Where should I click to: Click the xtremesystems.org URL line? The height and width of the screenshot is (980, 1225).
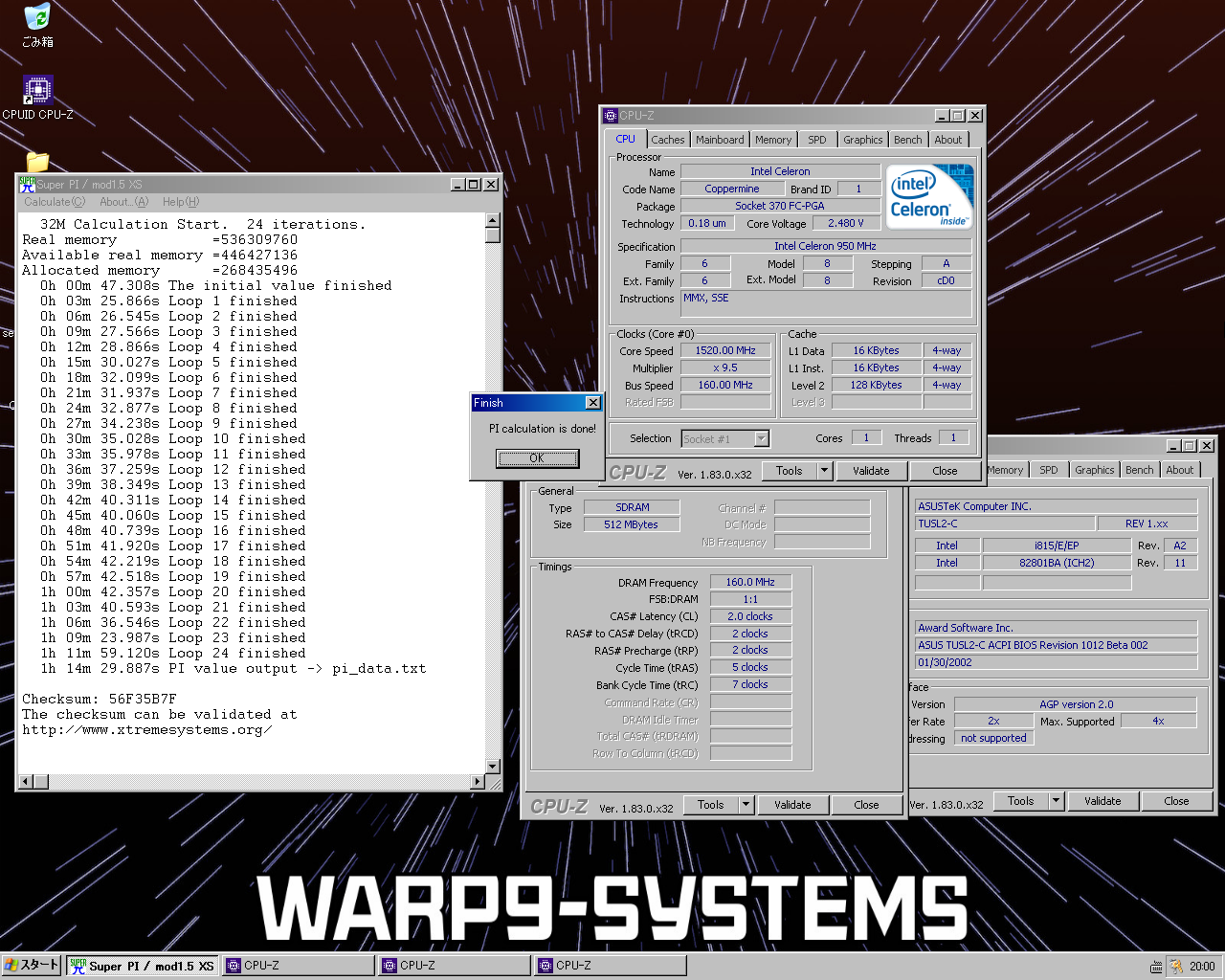coord(147,730)
